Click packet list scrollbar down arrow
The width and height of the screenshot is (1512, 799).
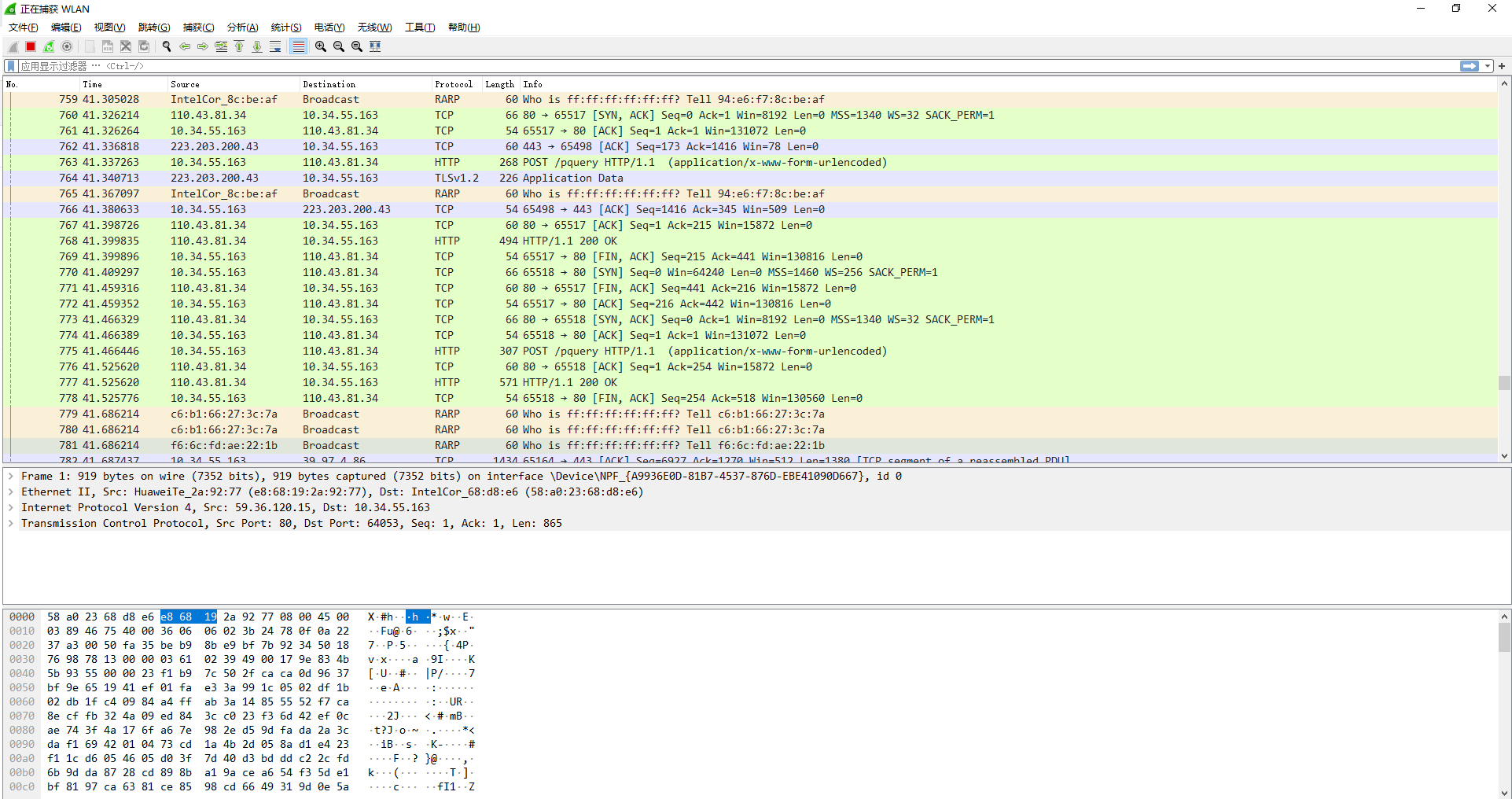point(1504,456)
